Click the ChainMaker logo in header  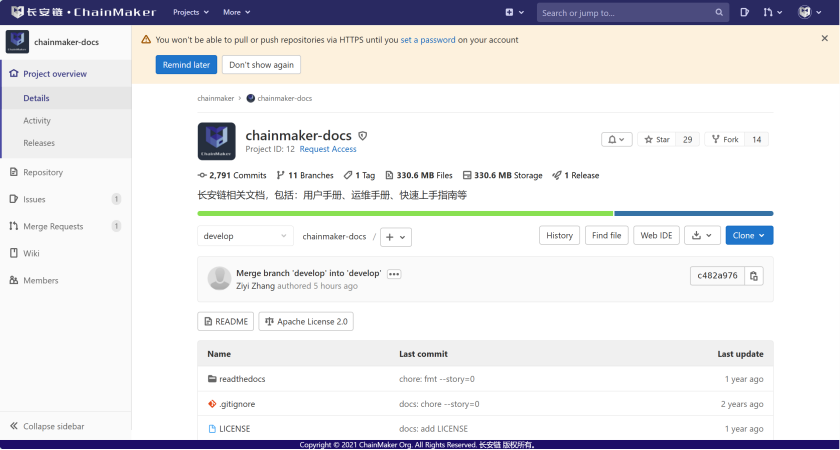[84, 12]
